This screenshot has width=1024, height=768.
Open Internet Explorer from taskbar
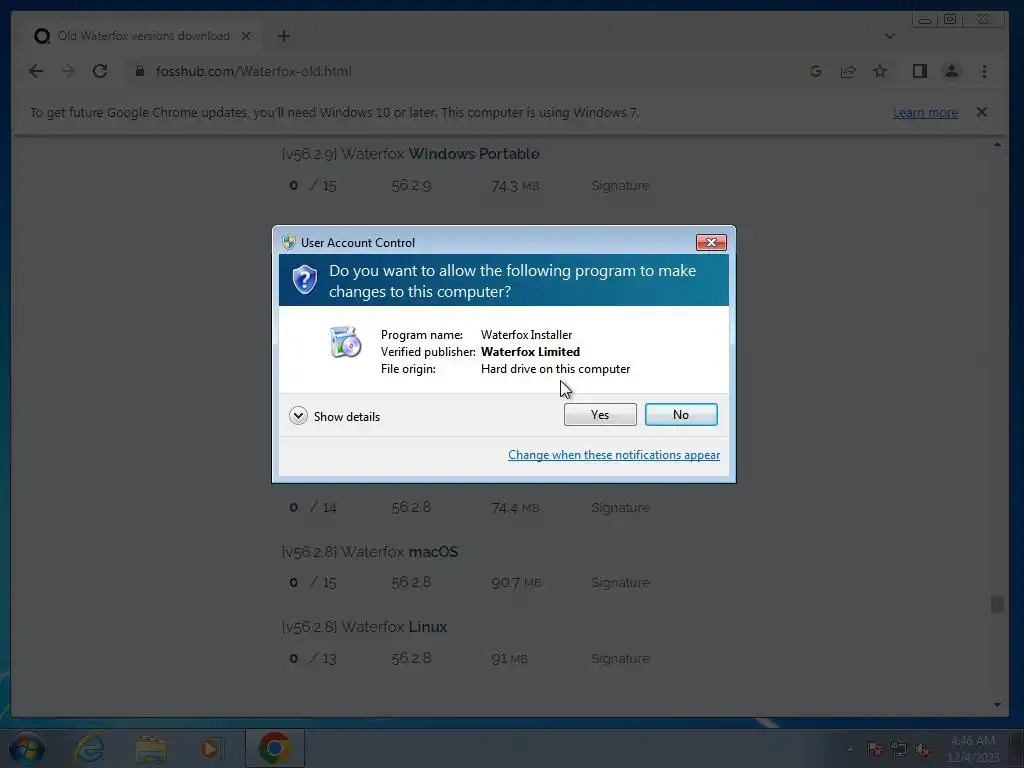pos(89,748)
